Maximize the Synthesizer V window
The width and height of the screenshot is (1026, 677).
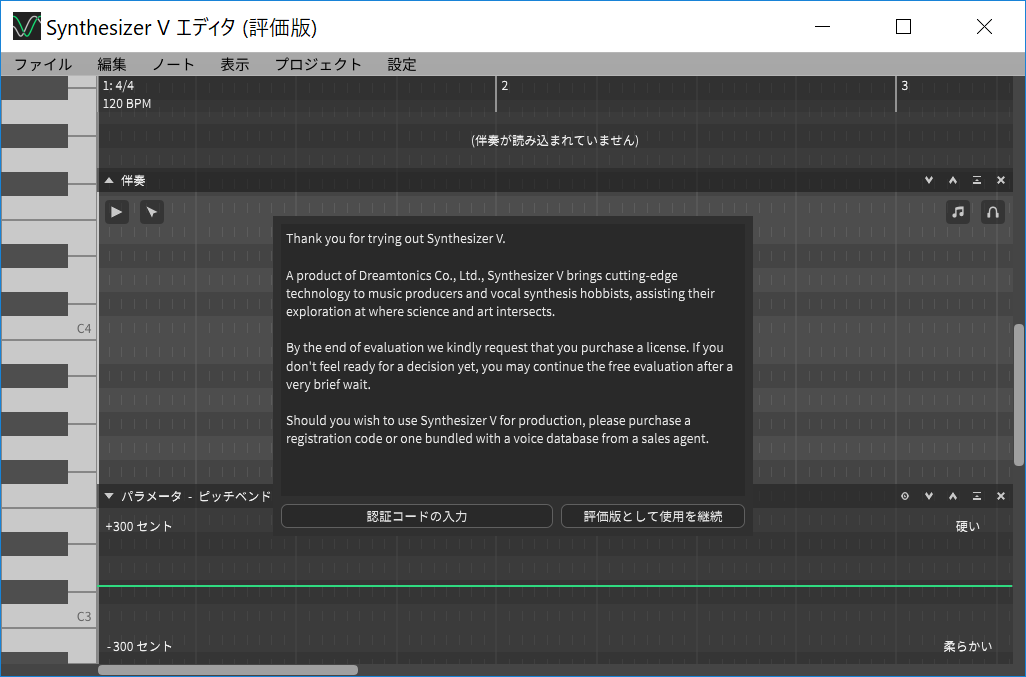[x=904, y=26]
